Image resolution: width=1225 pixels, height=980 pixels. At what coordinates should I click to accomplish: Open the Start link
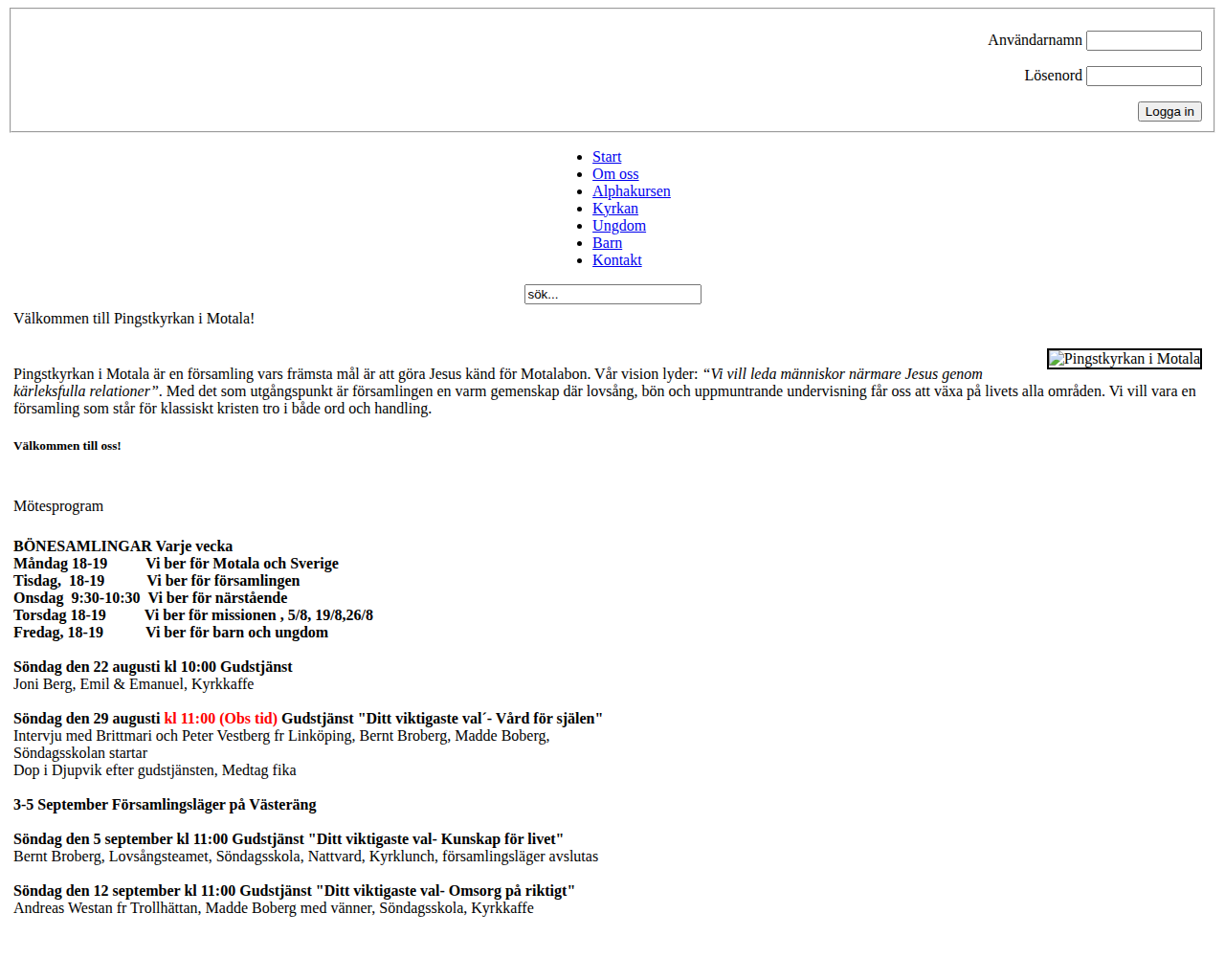click(607, 157)
